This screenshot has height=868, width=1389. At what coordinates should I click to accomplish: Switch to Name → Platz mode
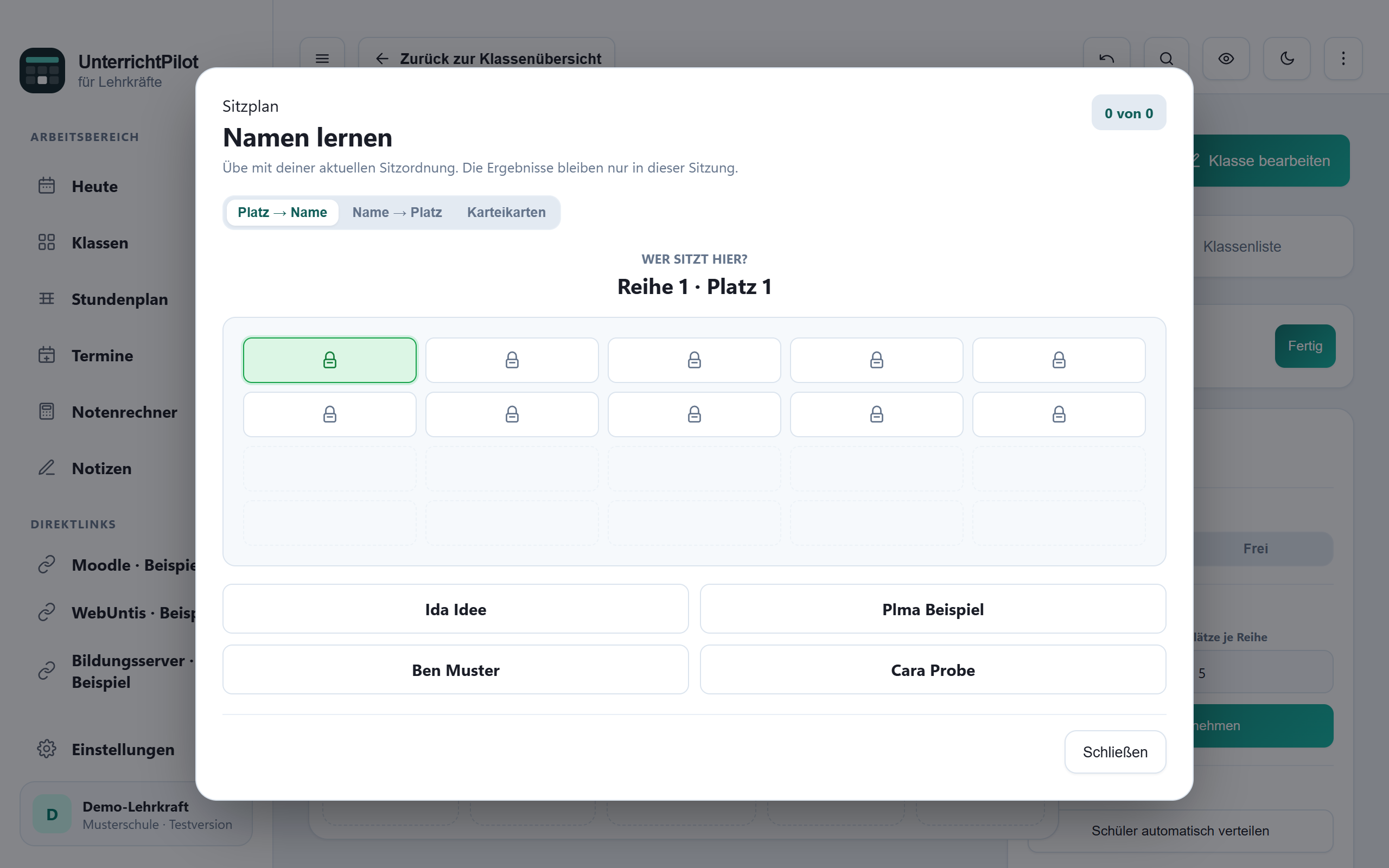(397, 213)
